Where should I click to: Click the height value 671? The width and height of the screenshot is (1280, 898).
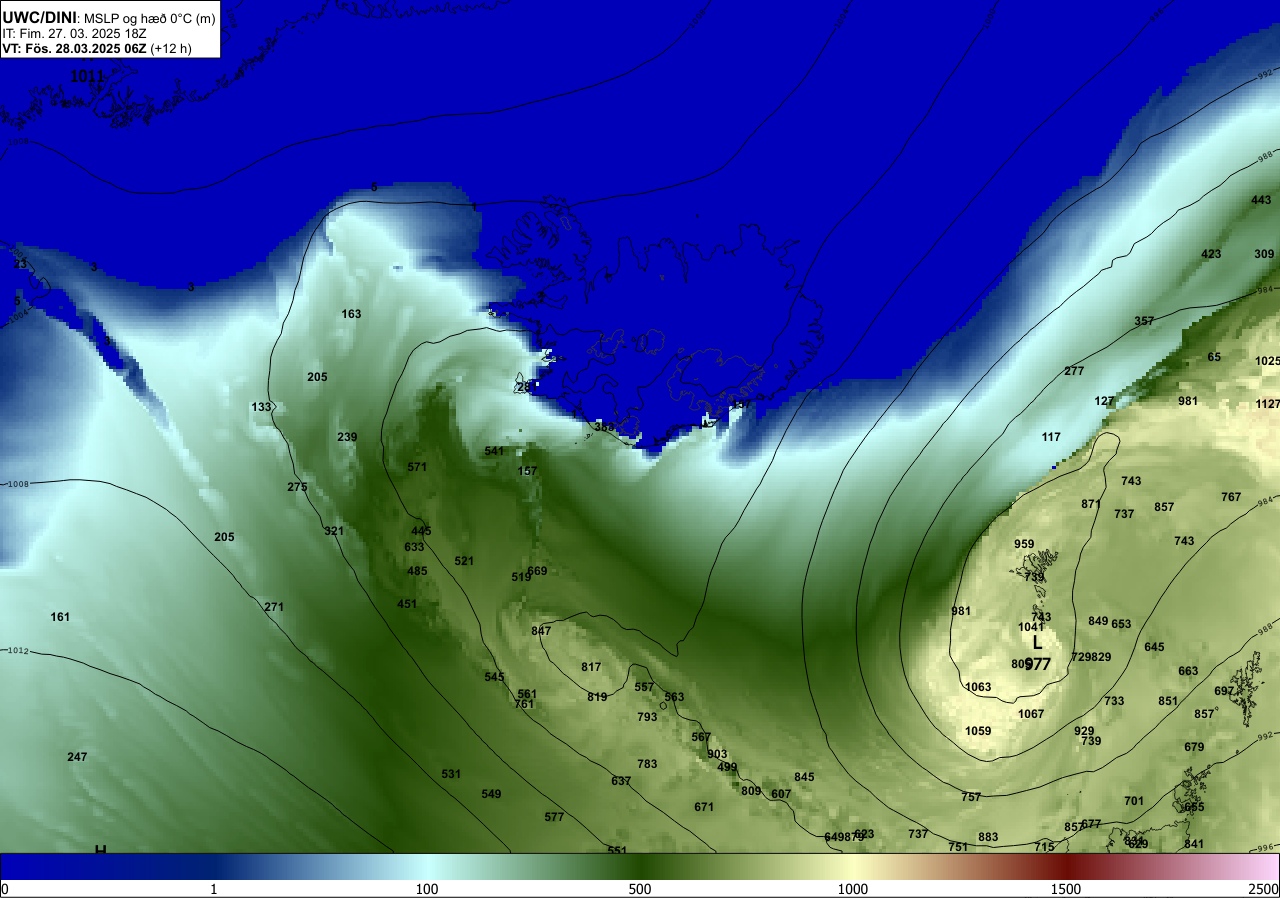pos(704,807)
